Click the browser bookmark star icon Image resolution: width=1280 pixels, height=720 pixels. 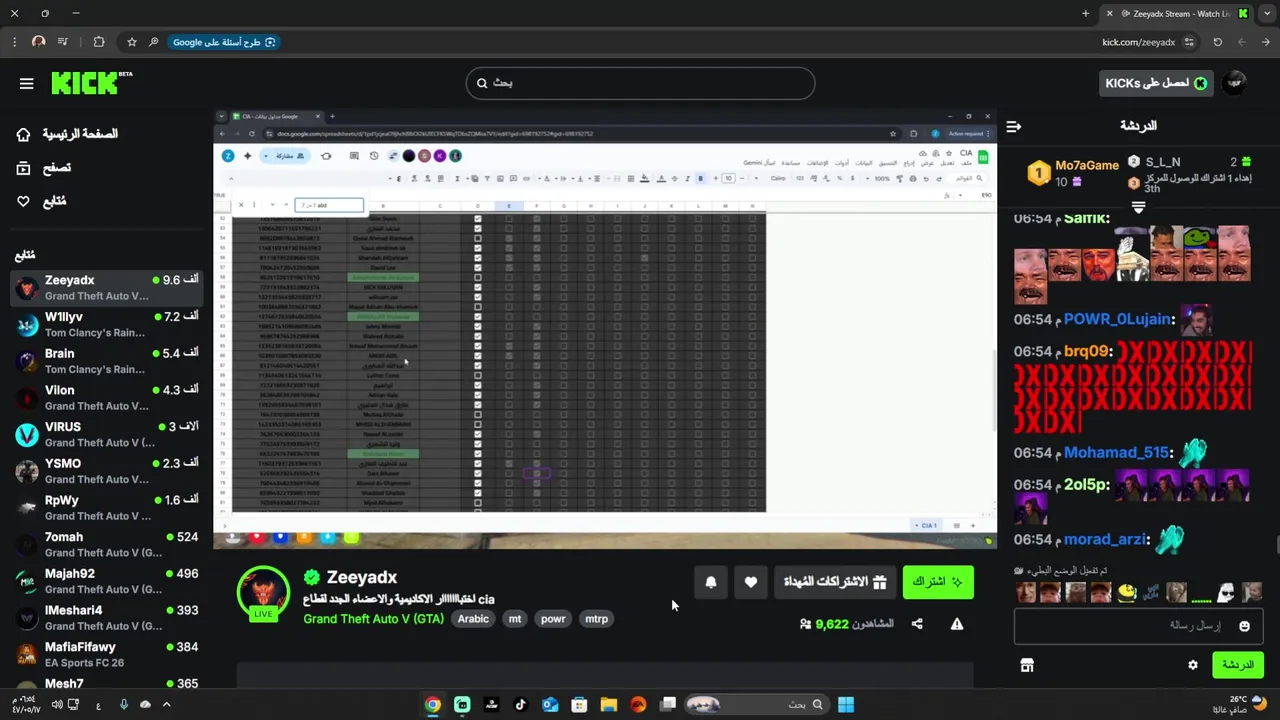tap(131, 42)
